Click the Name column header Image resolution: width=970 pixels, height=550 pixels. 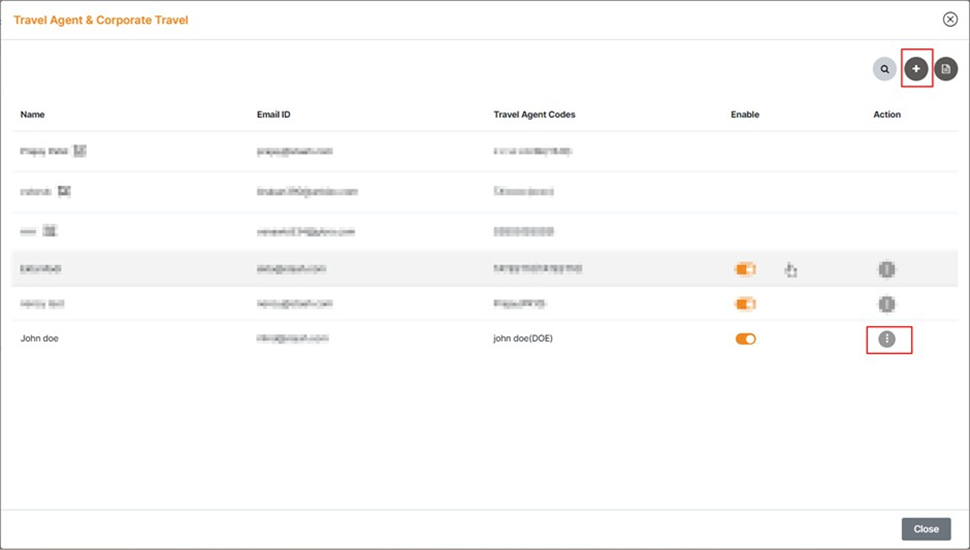(33, 115)
